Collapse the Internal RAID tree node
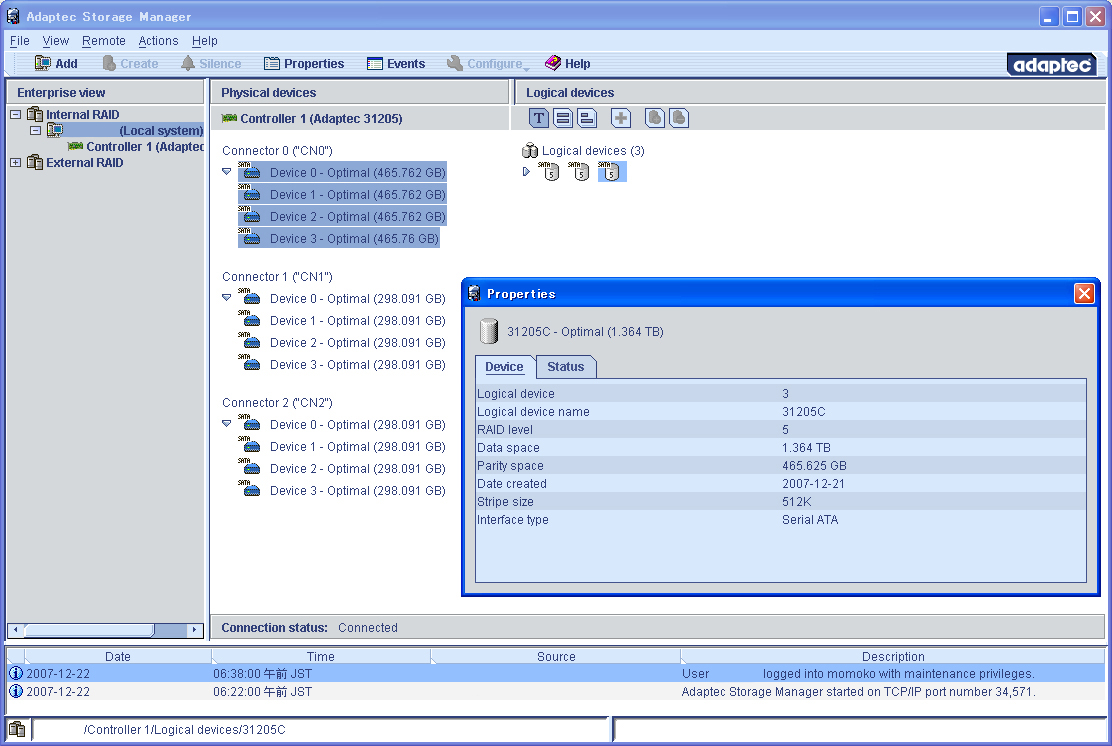 click(x=15, y=115)
